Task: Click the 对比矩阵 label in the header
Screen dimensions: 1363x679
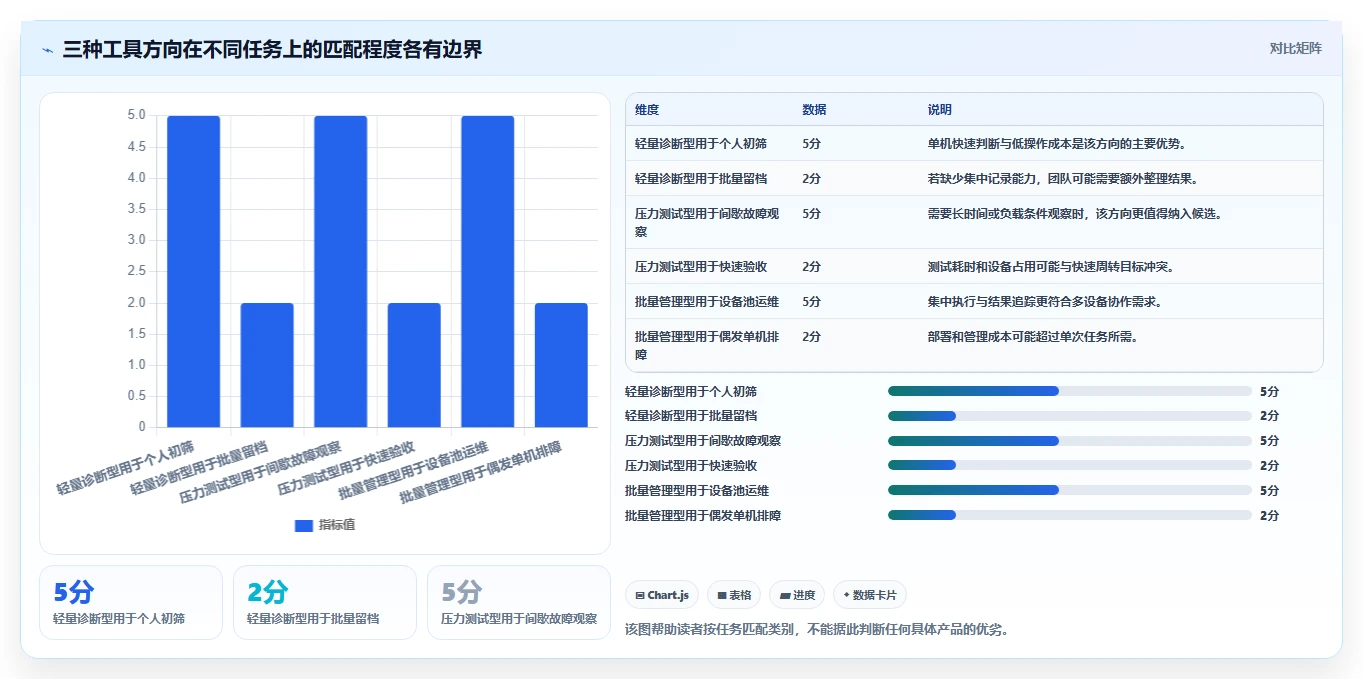Action: (1295, 49)
